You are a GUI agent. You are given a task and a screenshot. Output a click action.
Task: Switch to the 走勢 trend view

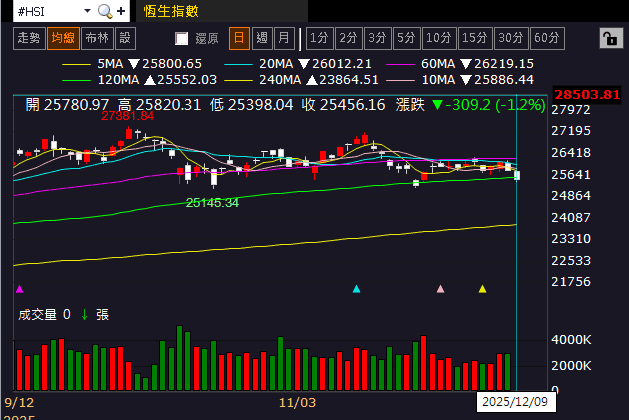(29, 39)
